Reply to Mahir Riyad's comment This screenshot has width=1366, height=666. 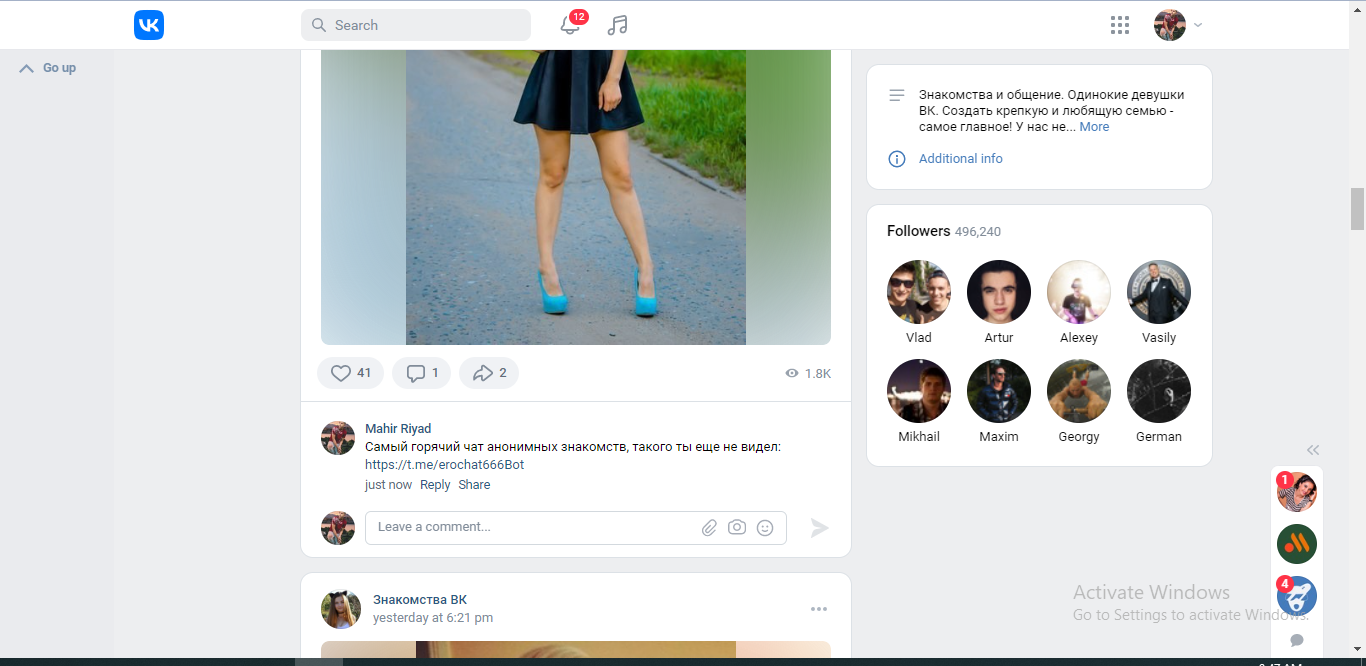[435, 485]
